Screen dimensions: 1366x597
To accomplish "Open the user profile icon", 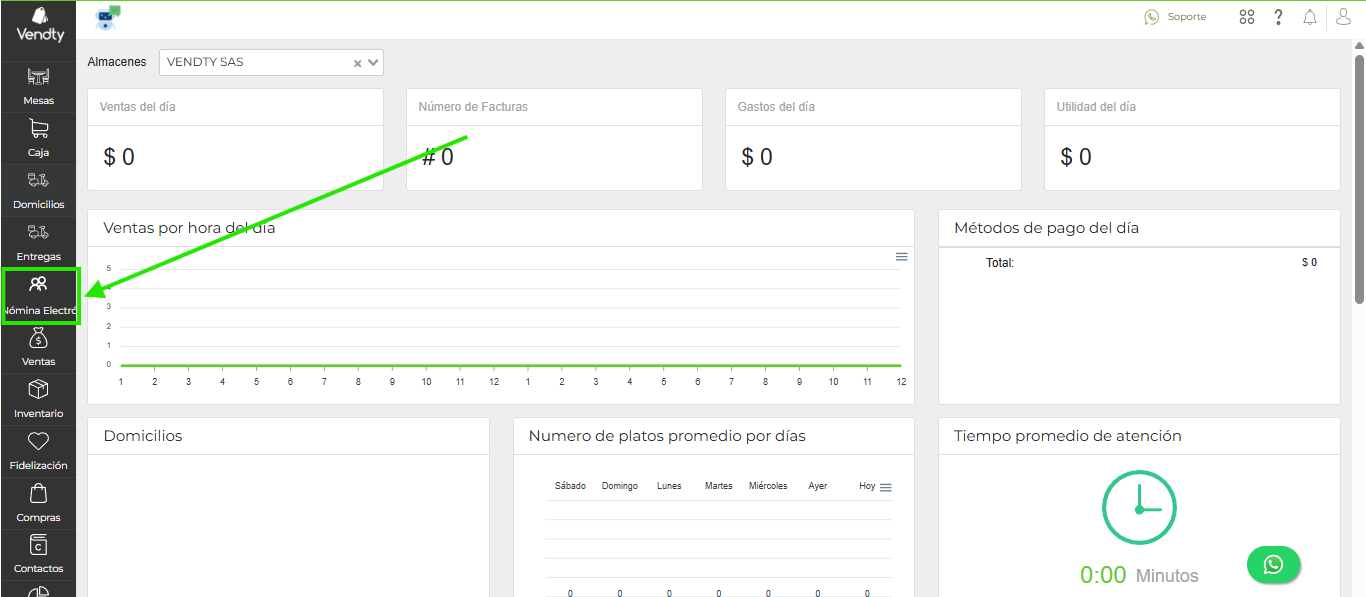I will click(x=1344, y=16).
